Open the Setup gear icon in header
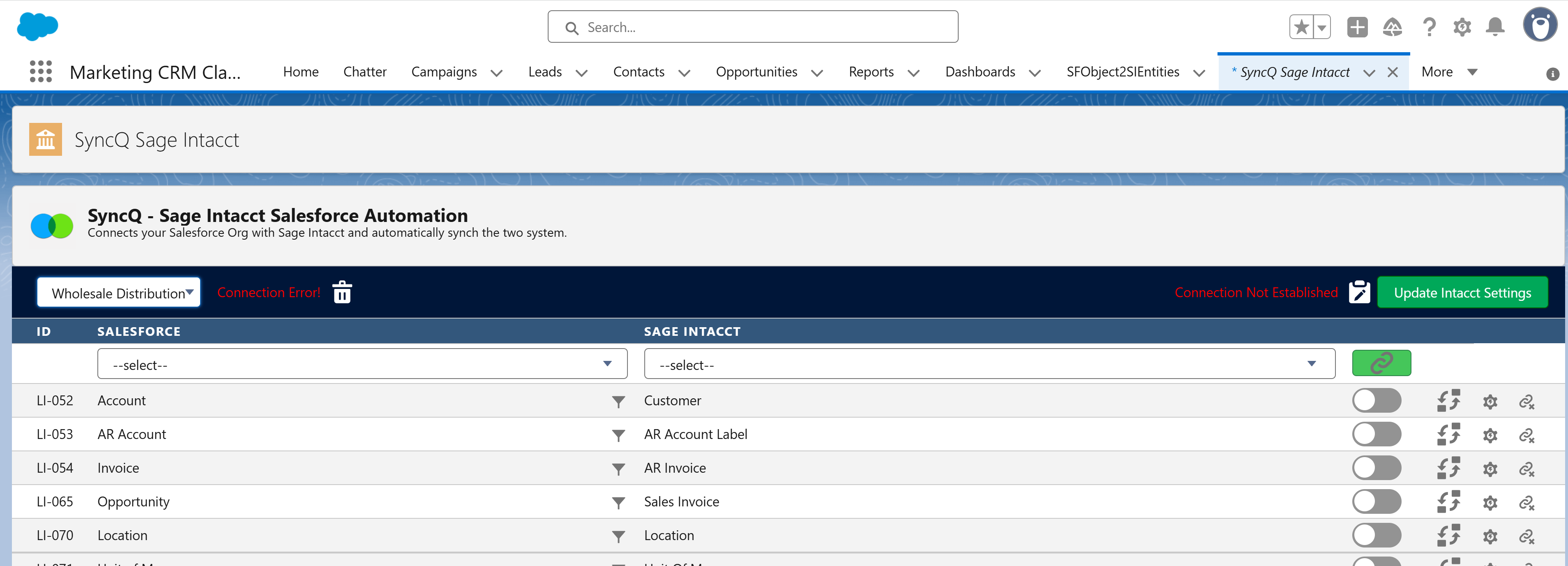 coord(1462,28)
